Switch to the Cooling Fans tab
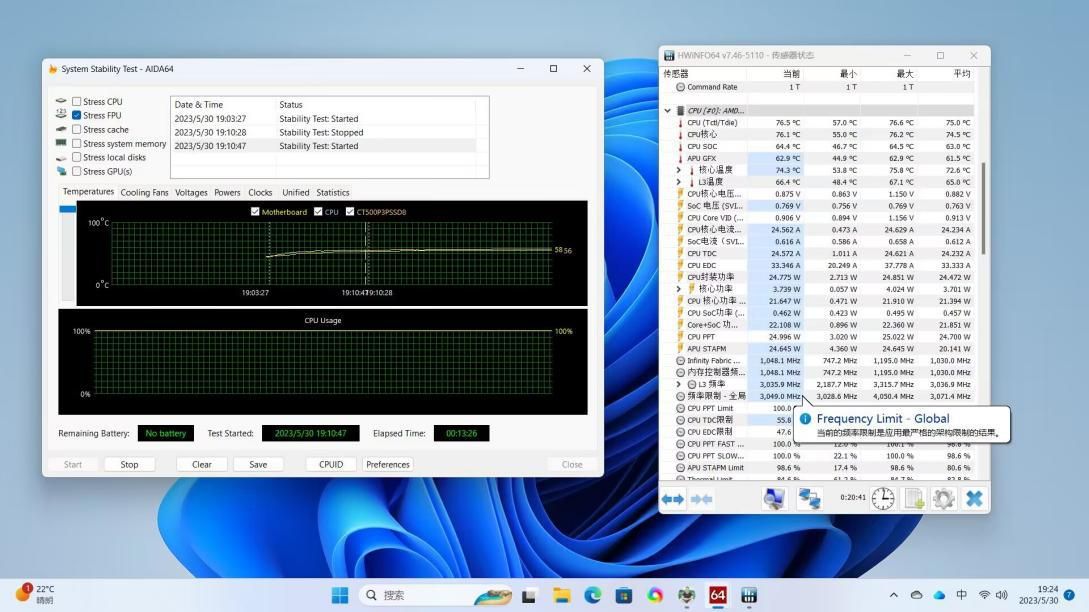This screenshot has height=612, width=1089. tap(144, 192)
